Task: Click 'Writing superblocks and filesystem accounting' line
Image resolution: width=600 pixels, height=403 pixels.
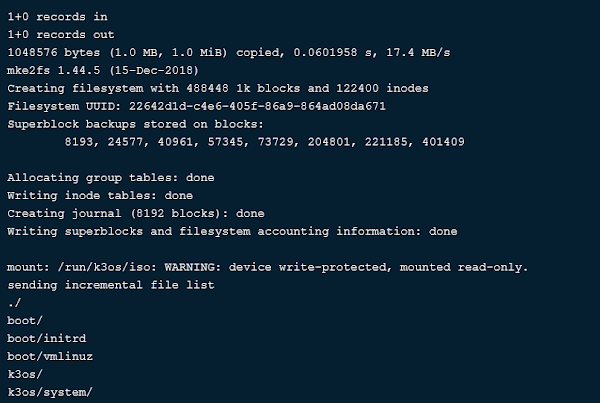Action: click(232, 232)
